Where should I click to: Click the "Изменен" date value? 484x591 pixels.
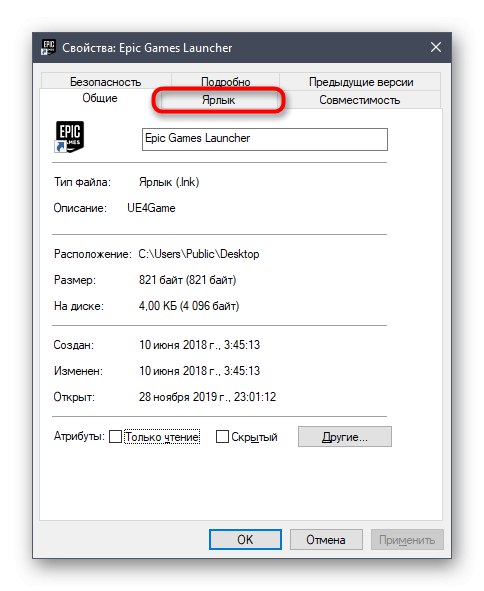[x=199, y=371]
